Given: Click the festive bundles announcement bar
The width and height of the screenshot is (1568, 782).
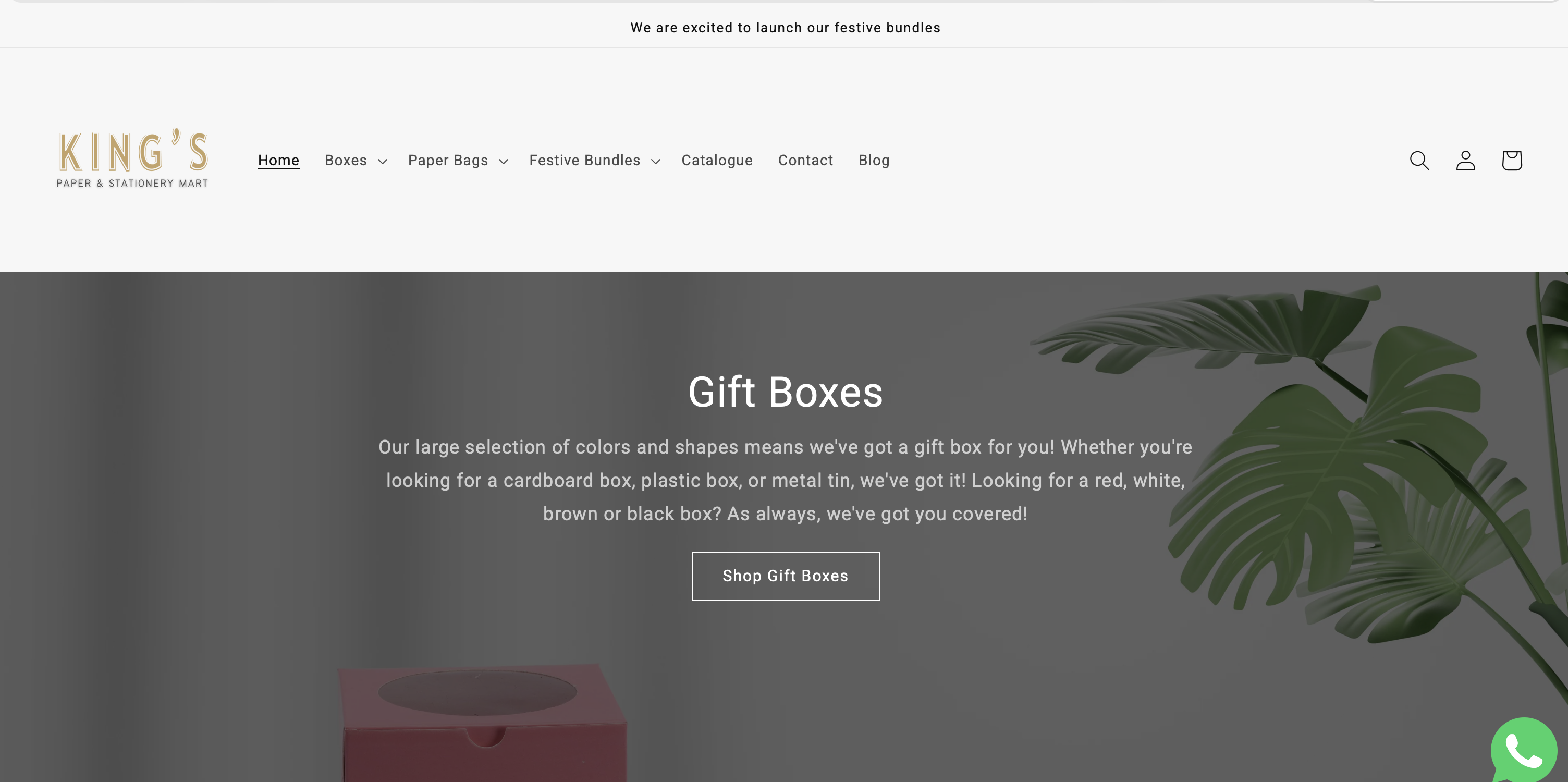Looking at the screenshot, I should [x=785, y=28].
